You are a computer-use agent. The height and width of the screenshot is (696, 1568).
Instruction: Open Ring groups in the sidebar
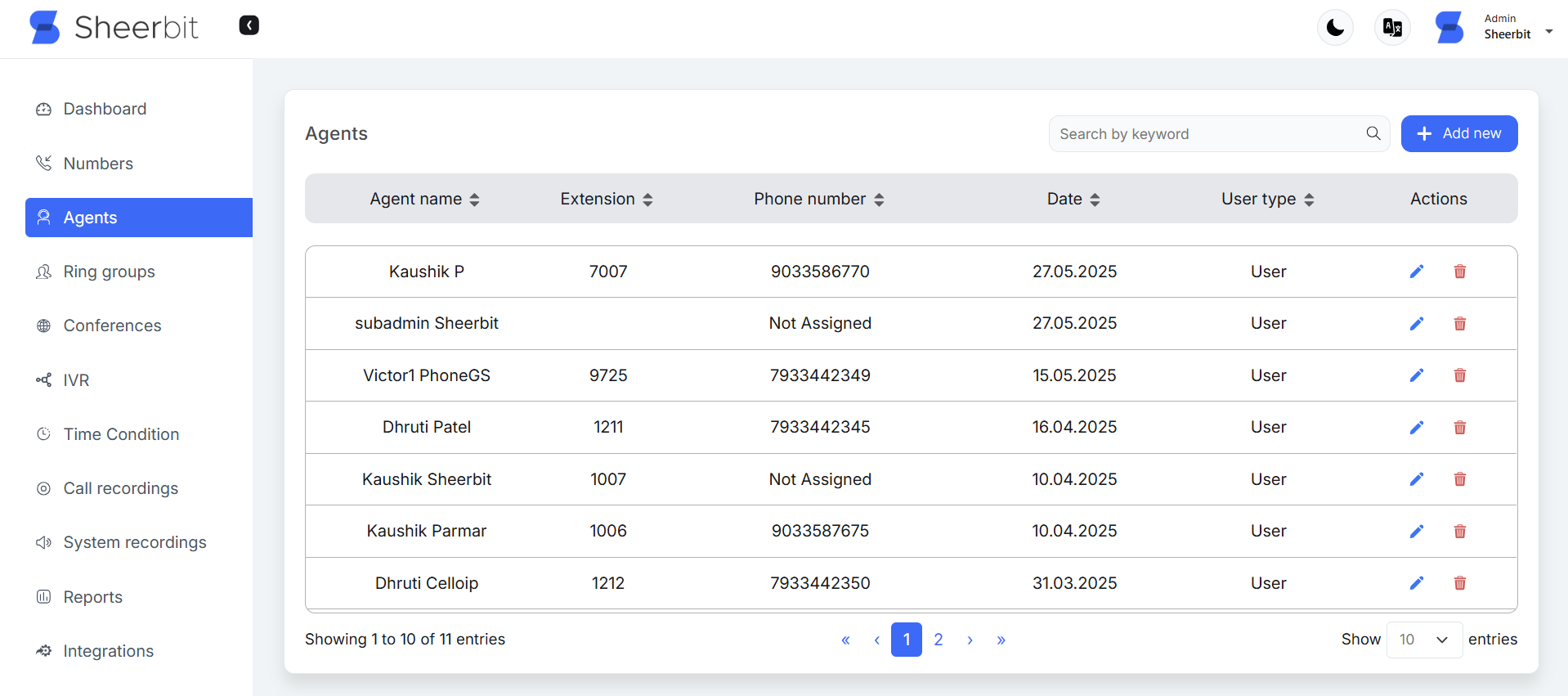click(109, 272)
